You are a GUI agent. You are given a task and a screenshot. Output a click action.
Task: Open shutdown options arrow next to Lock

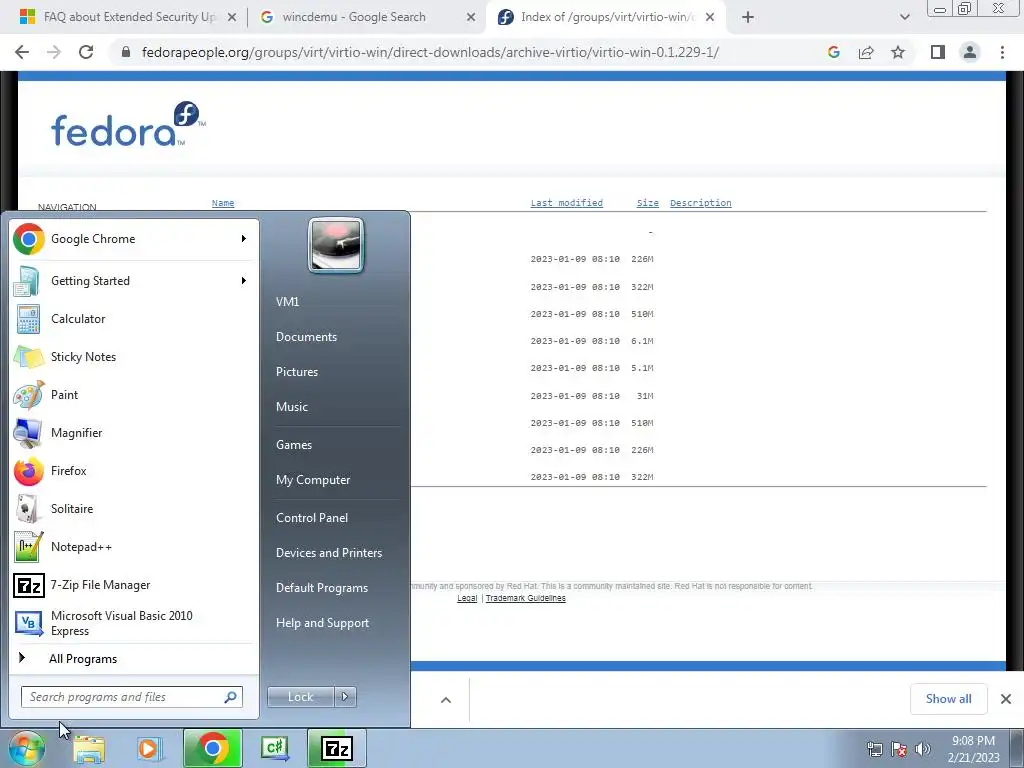click(345, 697)
